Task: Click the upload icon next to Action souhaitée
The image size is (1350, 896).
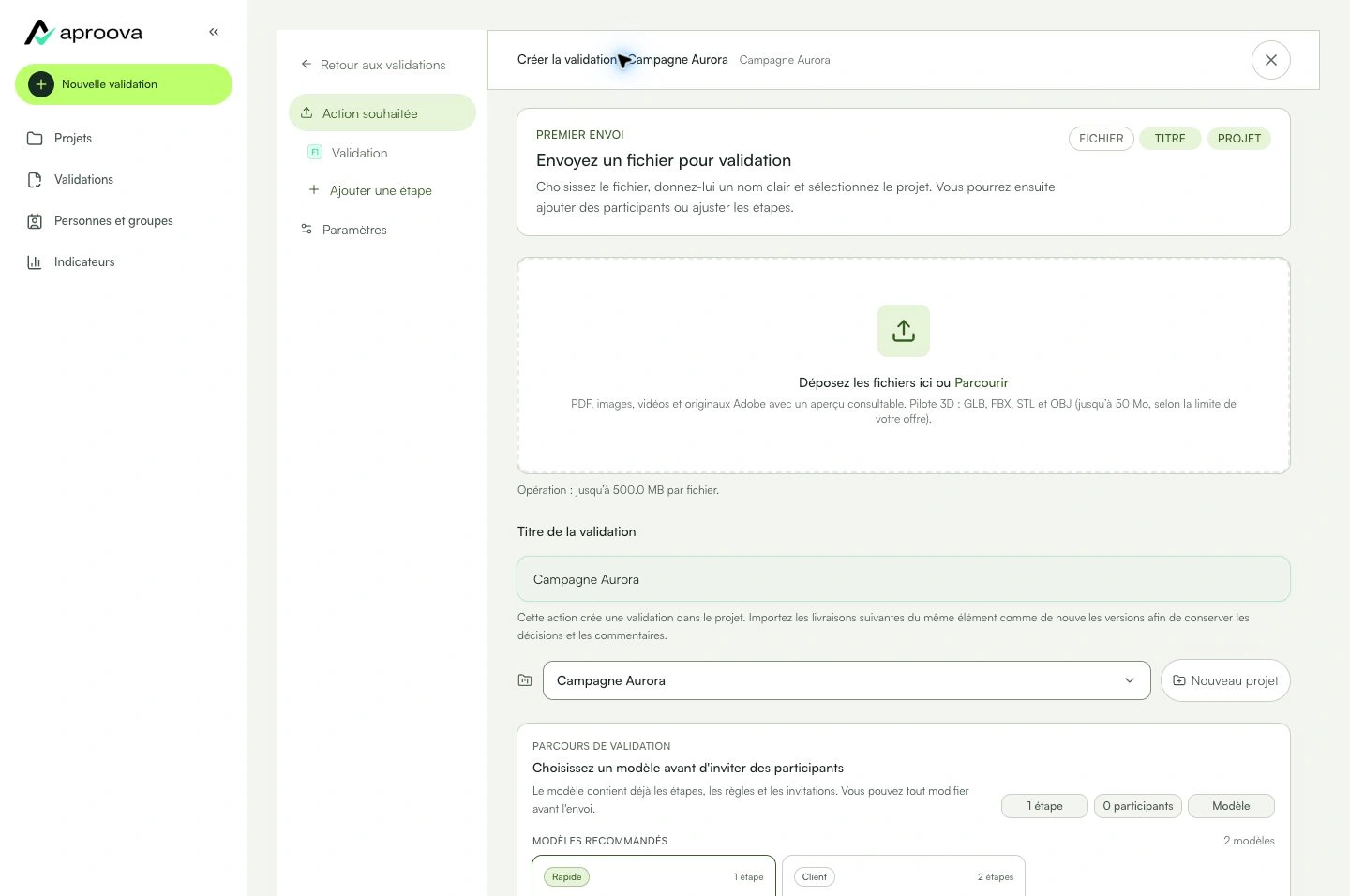Action: click(x=307, y=113)
